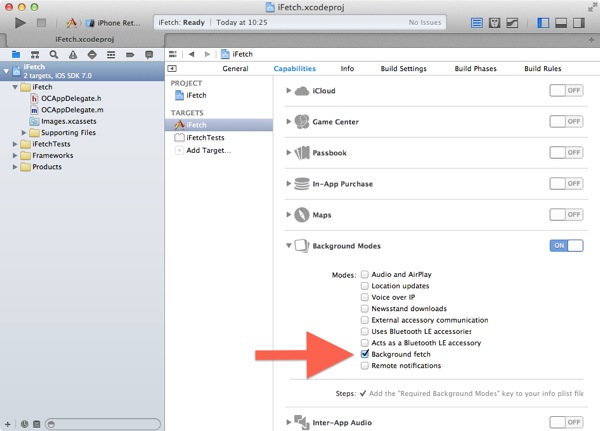Viewport: 600px width, 431px height.
Task: Expand the Maps section
Action: coord(289,215)
